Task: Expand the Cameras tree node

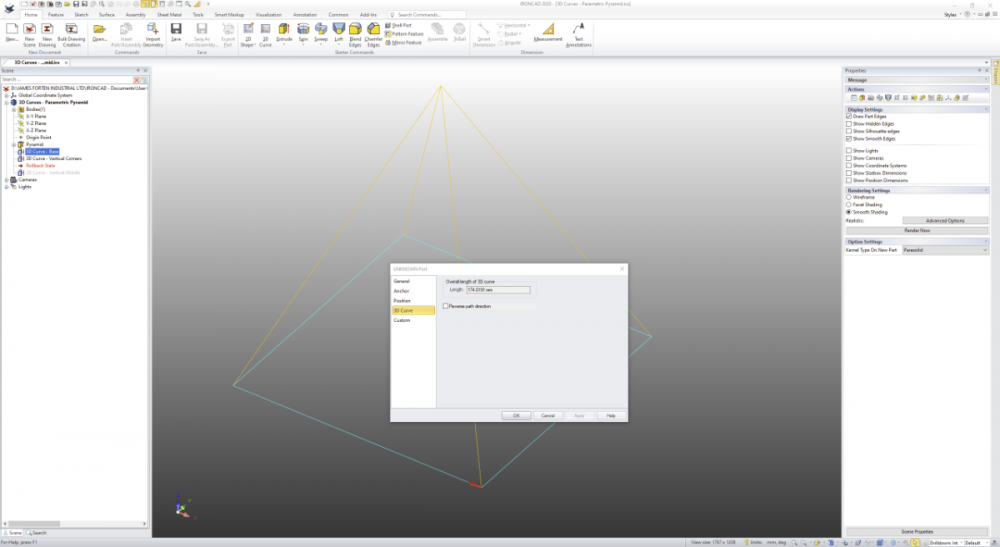Action: pyautogui.click(x=6, y=180)
